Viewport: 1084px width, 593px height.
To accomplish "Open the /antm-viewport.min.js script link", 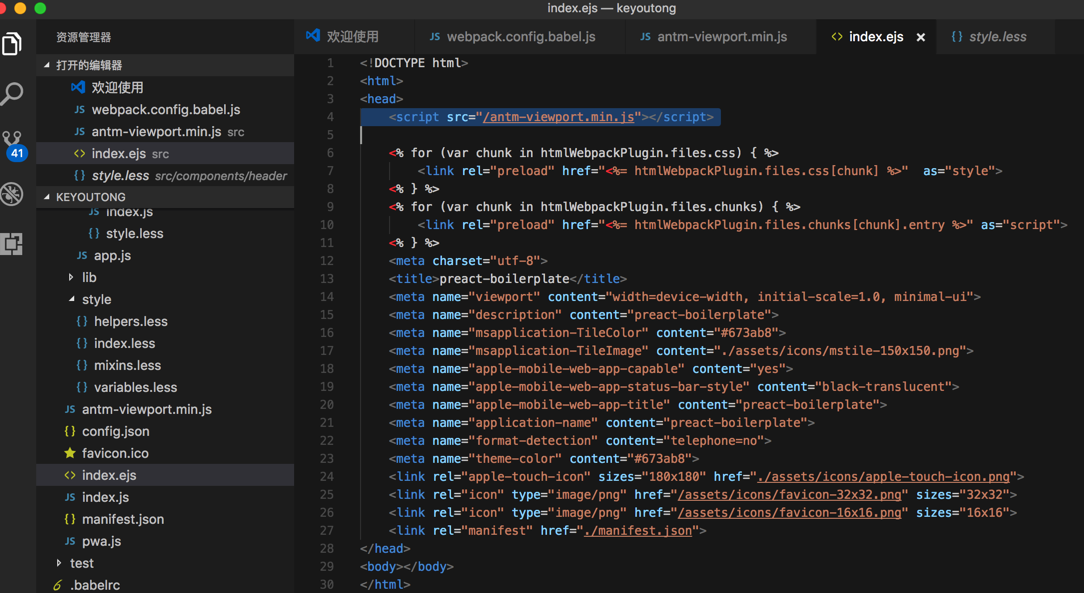I will click(x=559, y=117).
